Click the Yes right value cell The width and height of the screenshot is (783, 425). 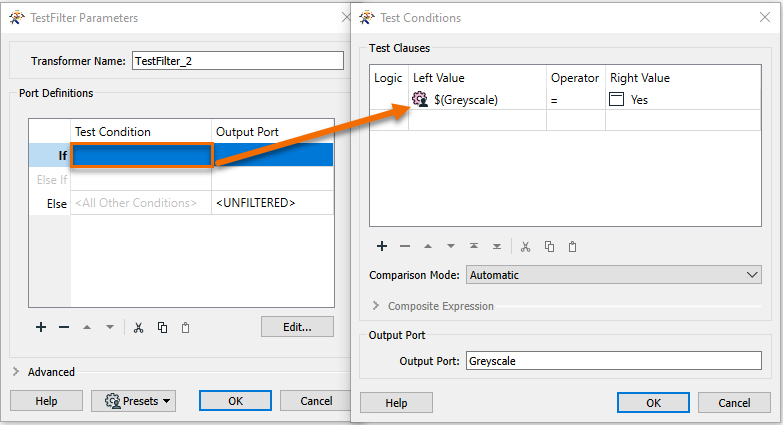tap(683, 99)
